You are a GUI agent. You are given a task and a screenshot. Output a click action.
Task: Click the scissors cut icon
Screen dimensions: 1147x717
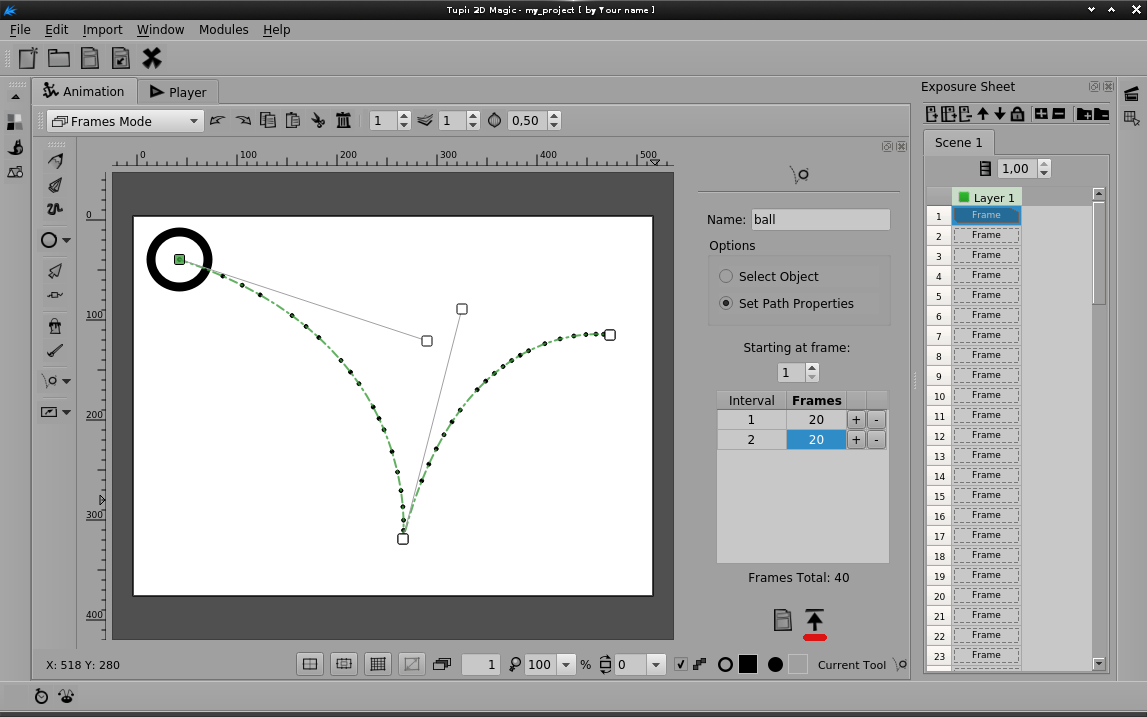[318, 121]
